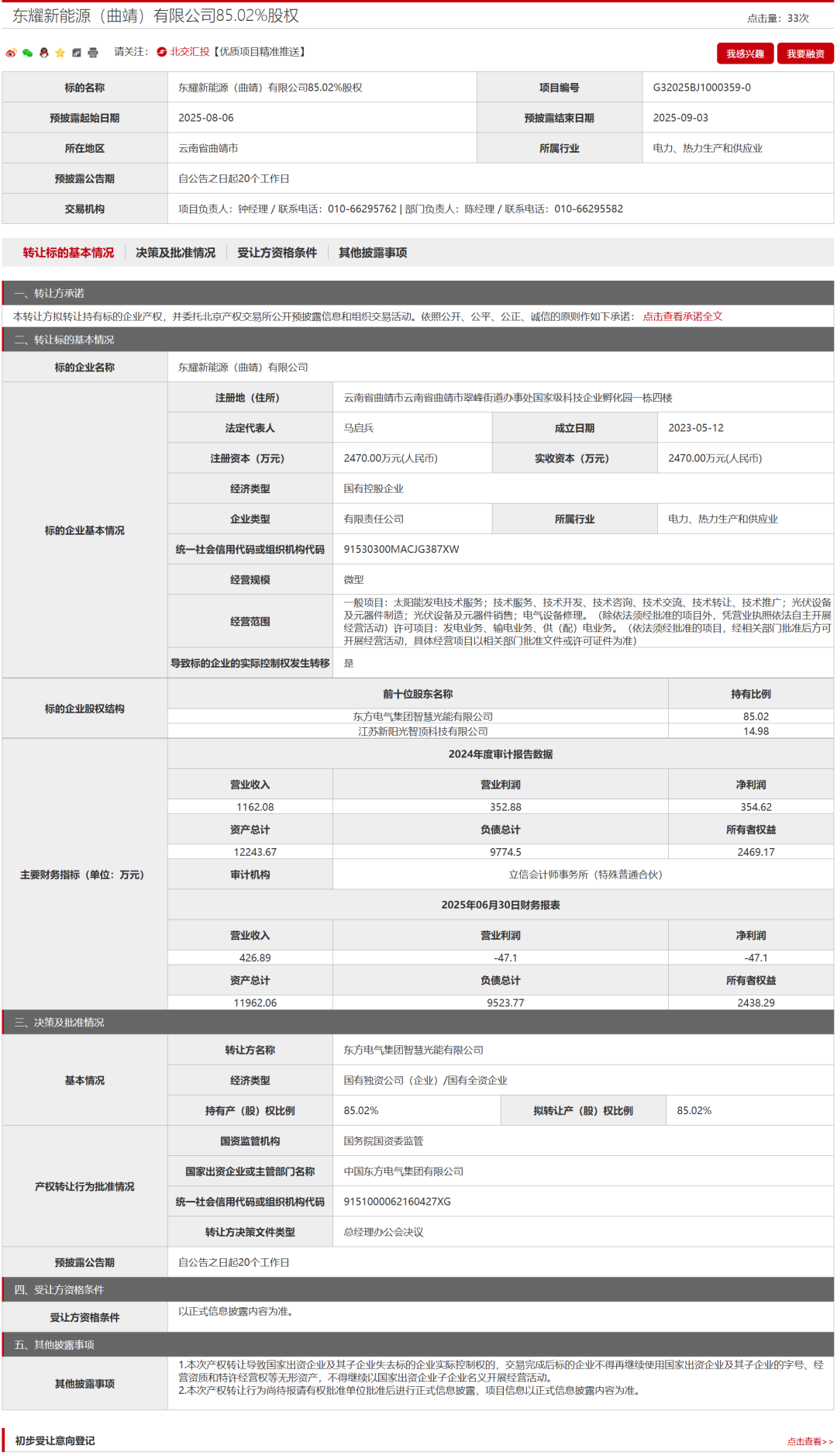Screen dimensions: 837x1456
Task: Click 总经理办公会决议 value
Action: point(384,1232)
